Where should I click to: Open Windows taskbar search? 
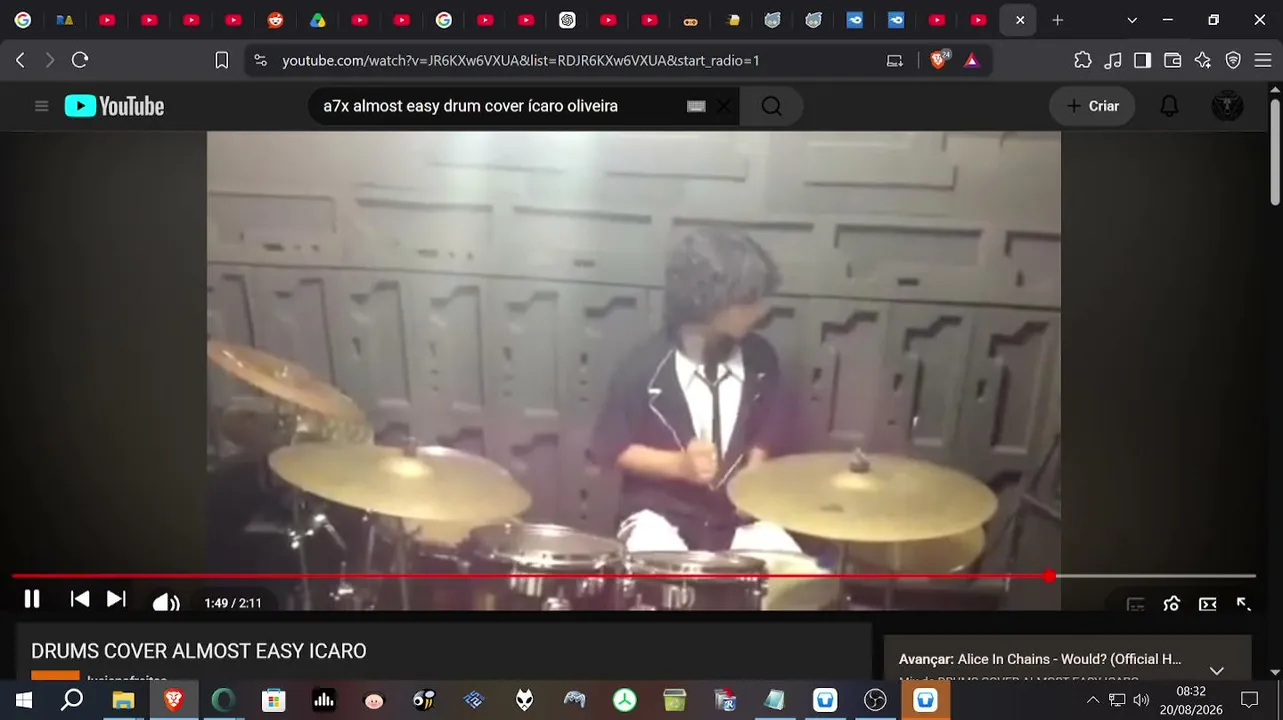(x=72, y=700)
